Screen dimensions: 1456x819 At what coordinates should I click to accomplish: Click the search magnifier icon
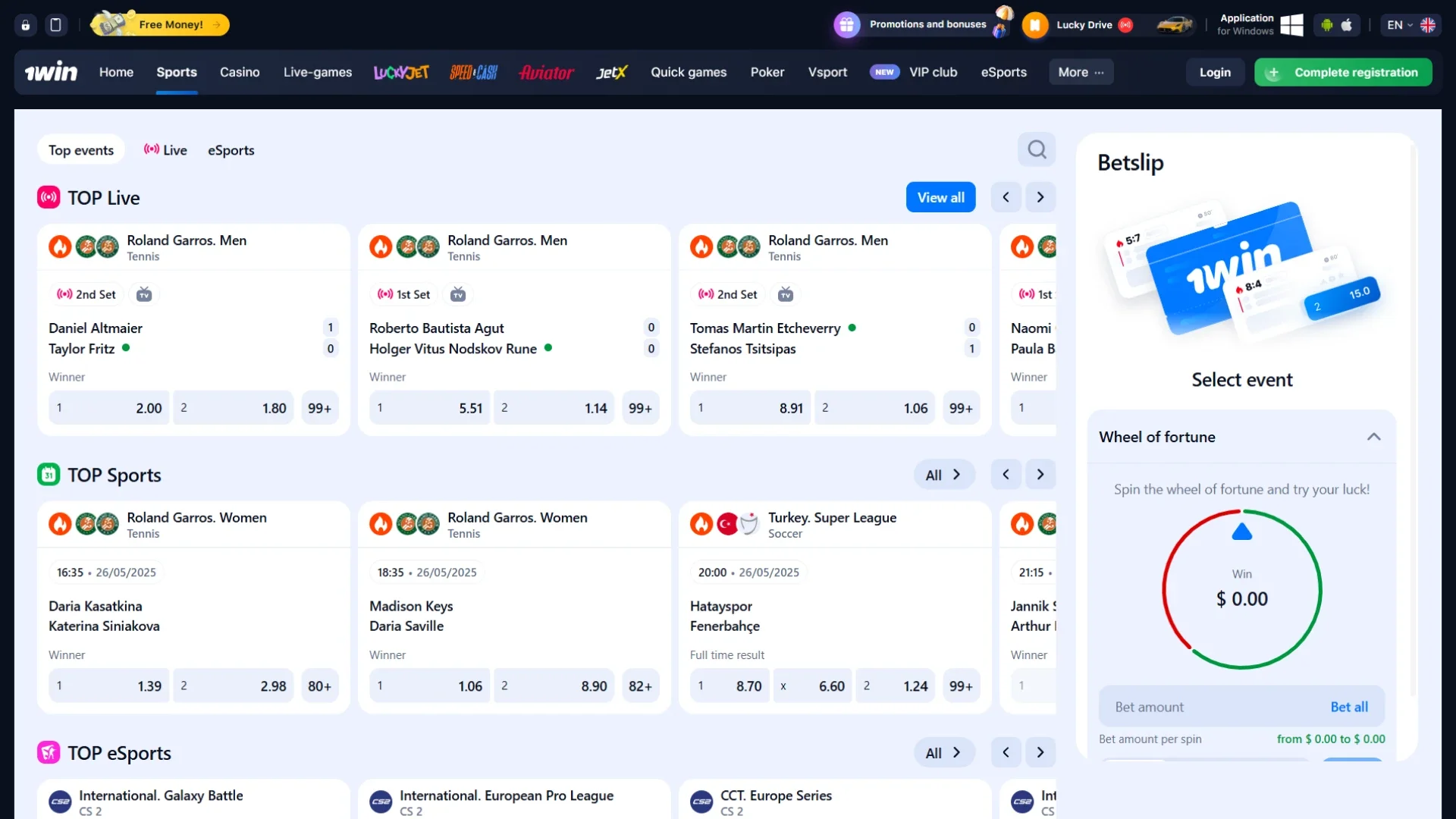pyautogui.click(x=1037, y=149)
